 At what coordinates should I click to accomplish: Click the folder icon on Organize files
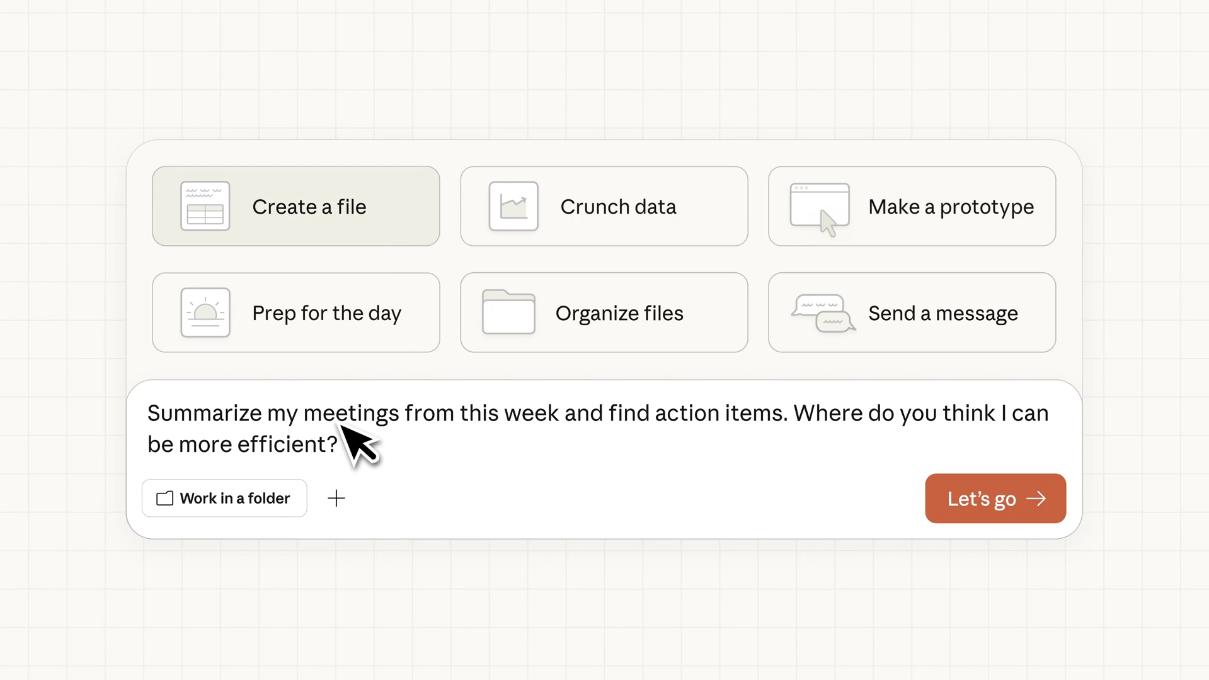tap(509, 312)
